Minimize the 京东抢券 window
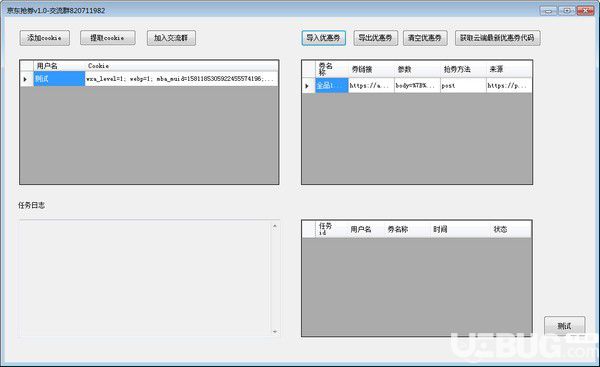The height and width of the screenshot is (367, 600). 548,11
